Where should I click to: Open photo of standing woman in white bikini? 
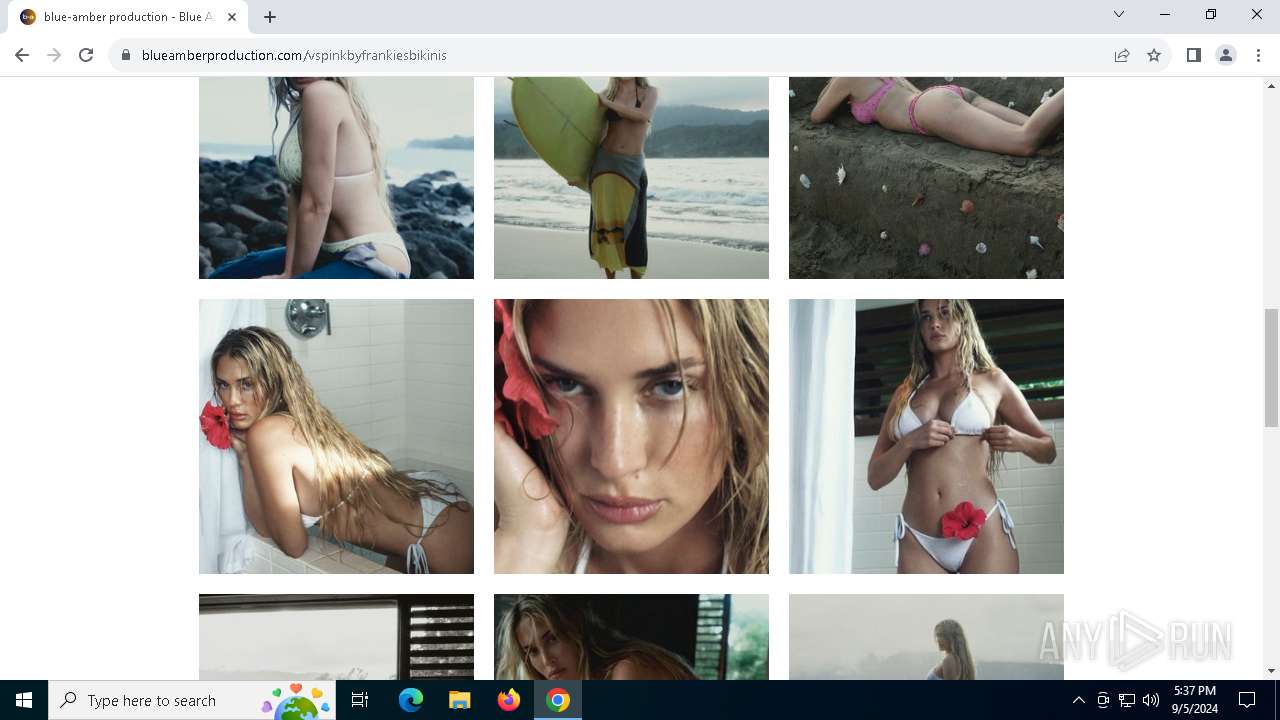coord(926,436)
